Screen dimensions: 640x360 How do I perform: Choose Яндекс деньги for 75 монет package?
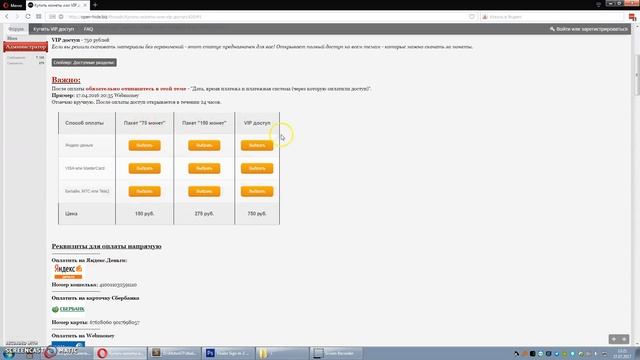(144, 145)
